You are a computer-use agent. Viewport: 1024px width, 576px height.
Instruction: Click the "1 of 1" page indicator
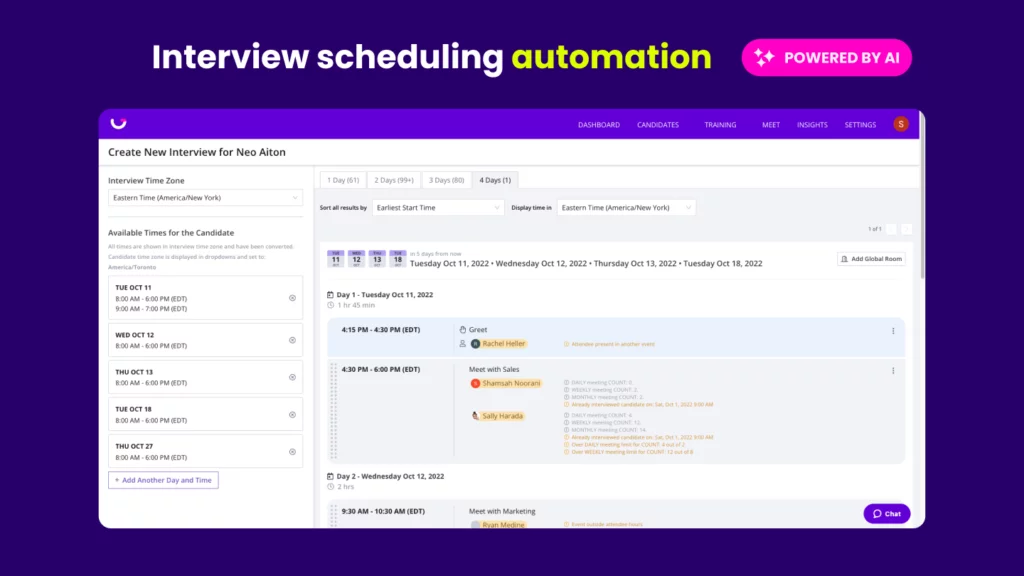click(874, 229)
